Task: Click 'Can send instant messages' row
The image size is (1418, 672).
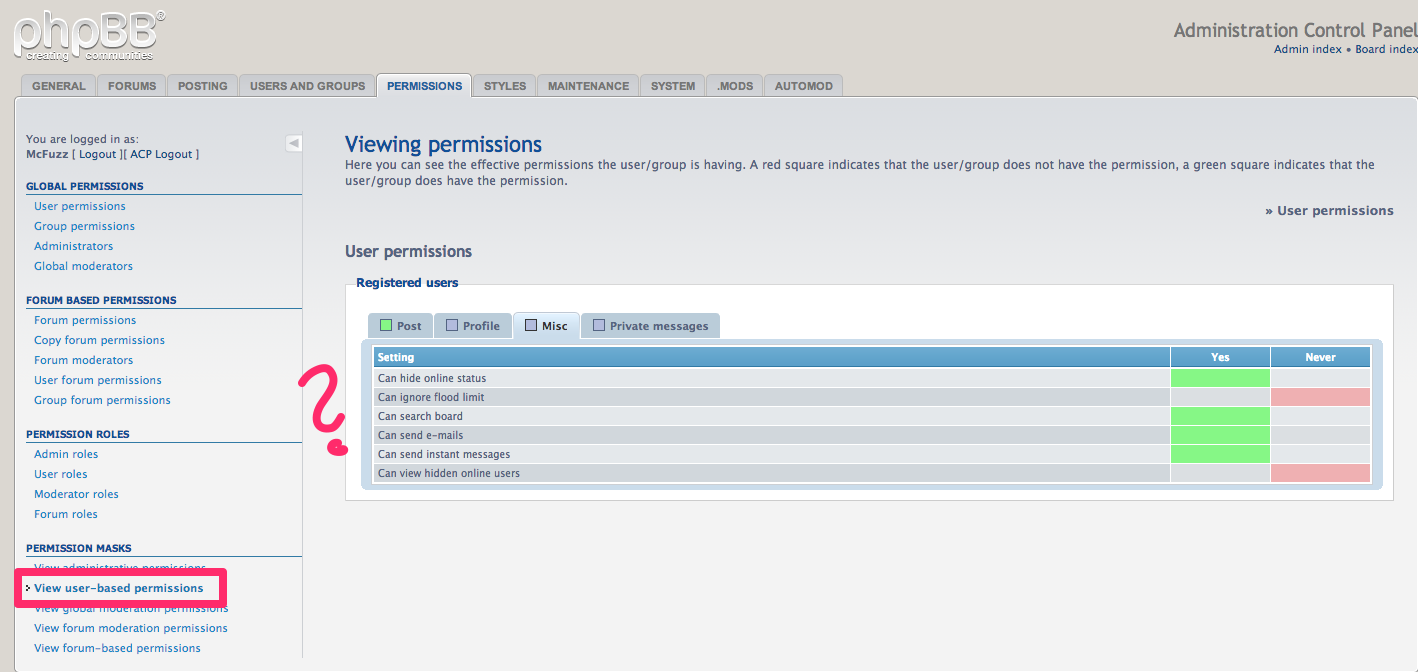Action: tap(871, 454)
